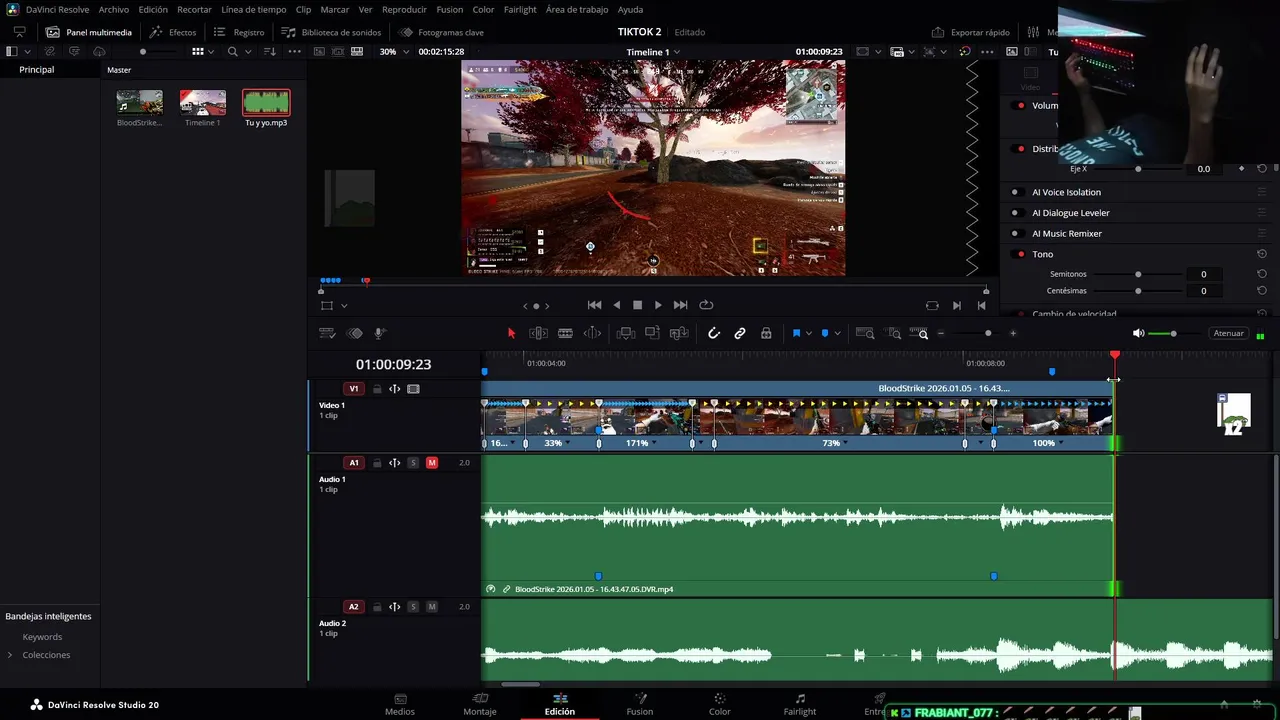Add a blue Marker to timeline

click(x=825, y=333)
